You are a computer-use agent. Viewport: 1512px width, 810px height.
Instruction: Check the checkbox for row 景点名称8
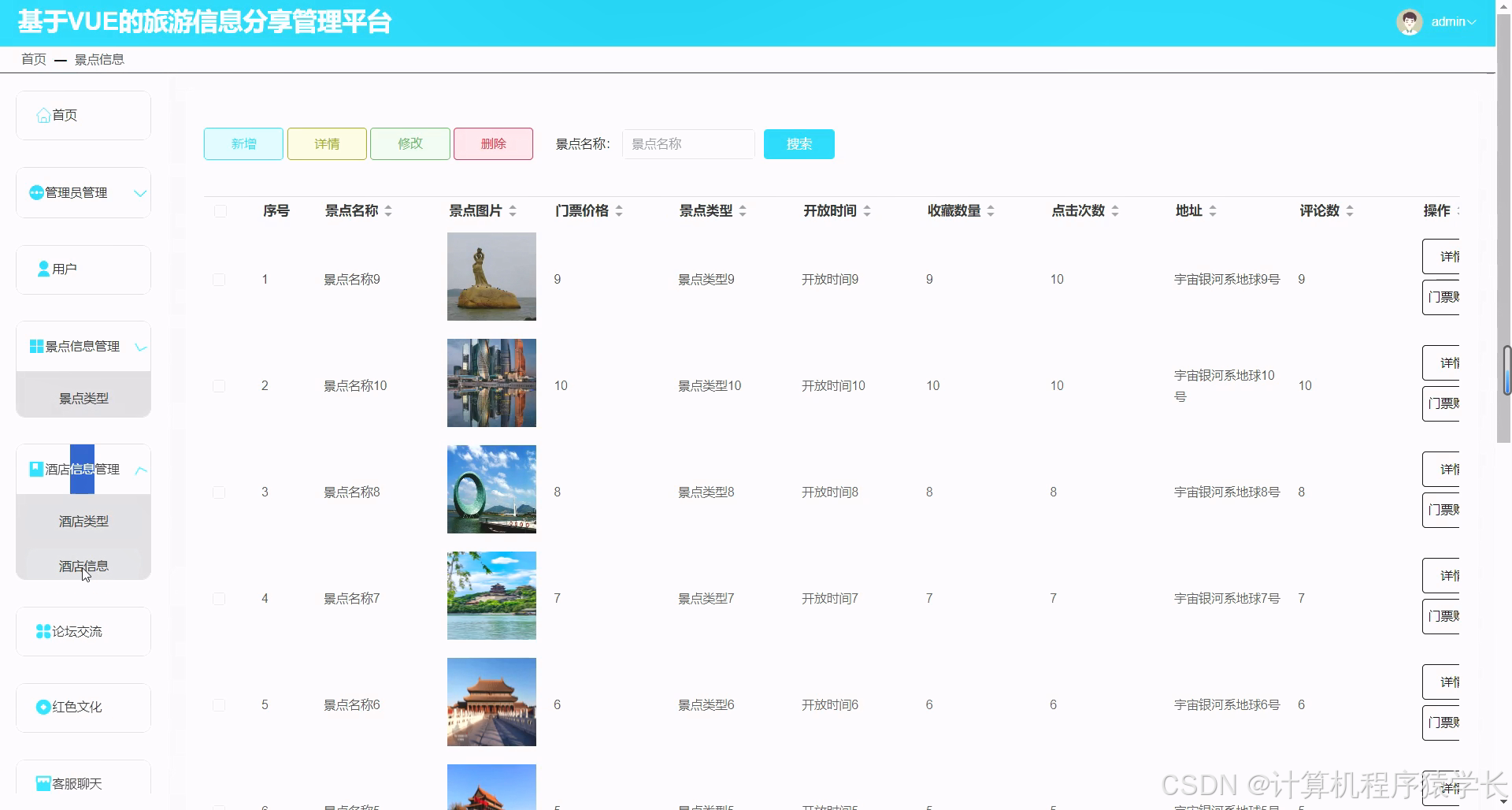coord(220,492)
